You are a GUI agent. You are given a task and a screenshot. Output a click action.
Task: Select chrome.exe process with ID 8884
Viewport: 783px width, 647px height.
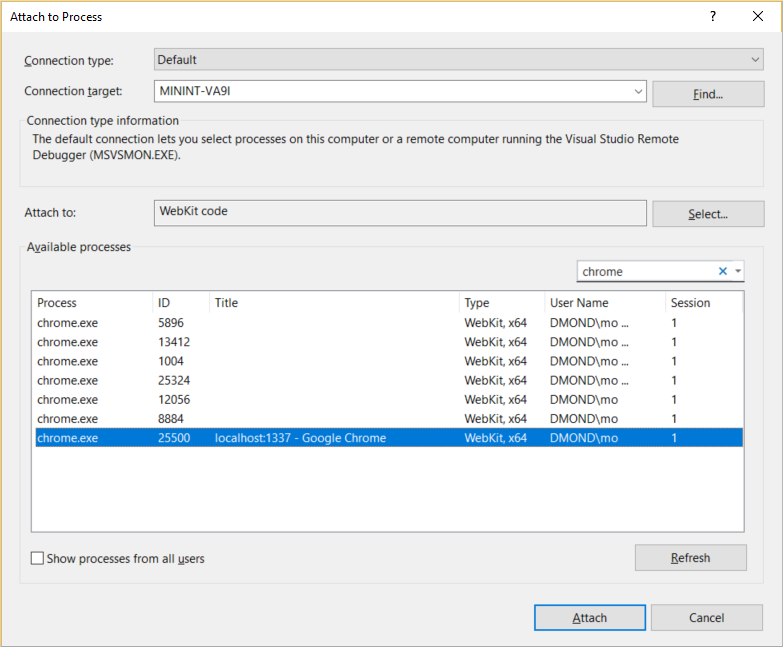tap(389, 418)
